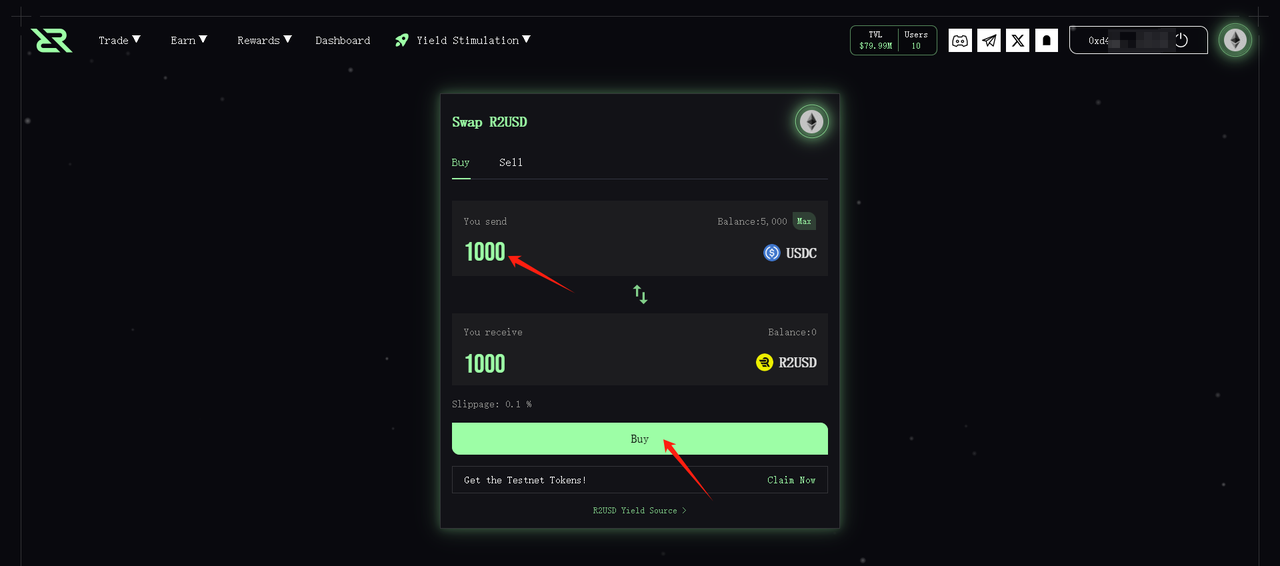This screenshot has height=566, width=1280.
Task: Click the Claim Now link
Action: pyautogui.click(x=791, y=480)
